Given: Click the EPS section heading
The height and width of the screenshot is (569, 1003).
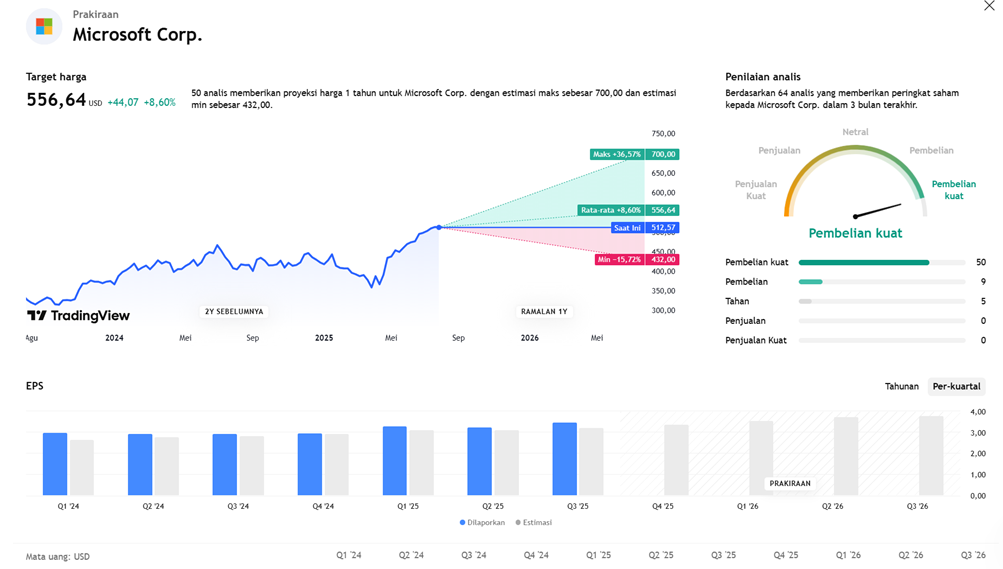Looking at the screenshot, I should [35, 386].
